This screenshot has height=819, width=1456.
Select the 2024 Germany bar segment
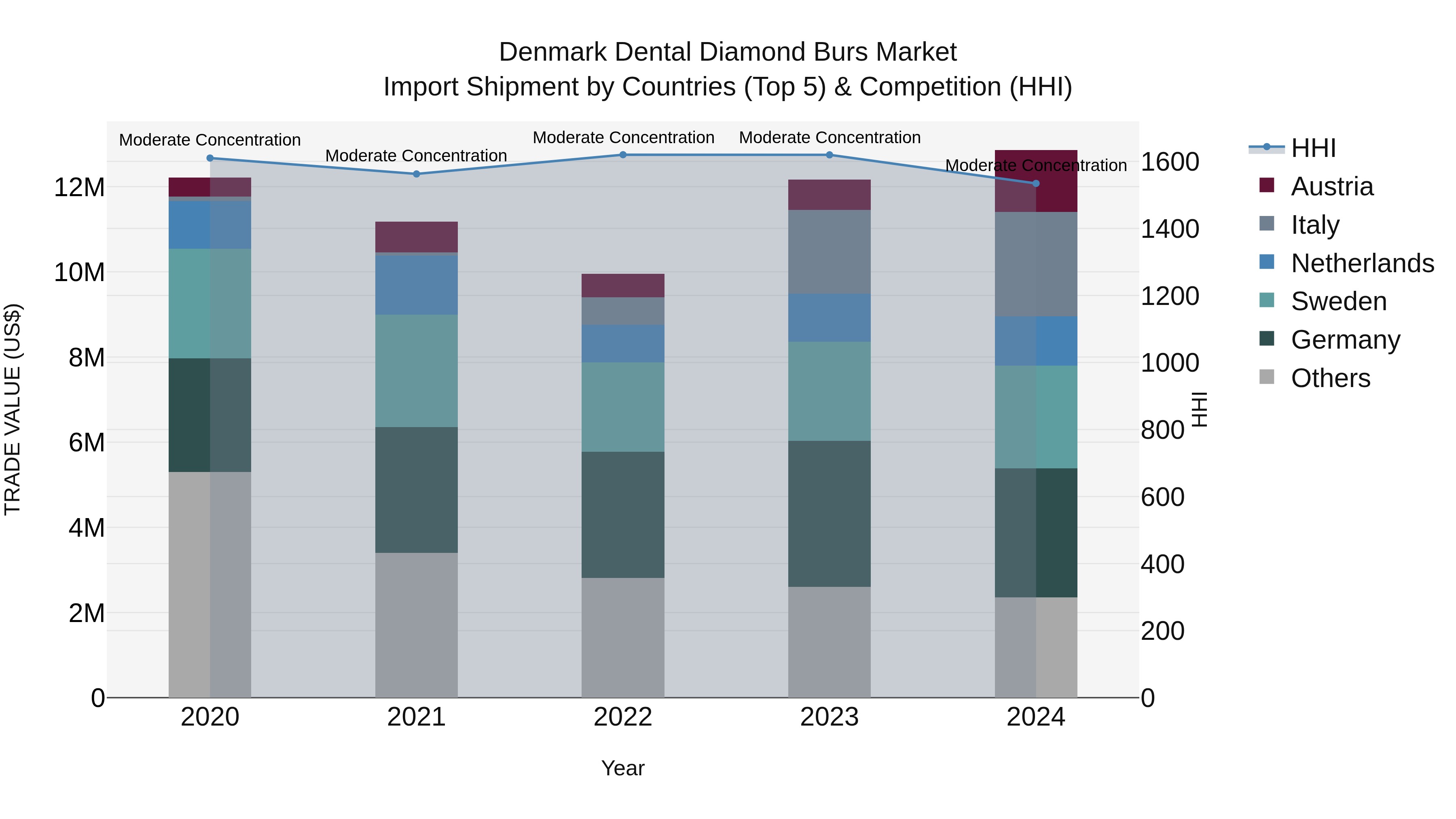pyautogui.click(x=1036, y=533)
